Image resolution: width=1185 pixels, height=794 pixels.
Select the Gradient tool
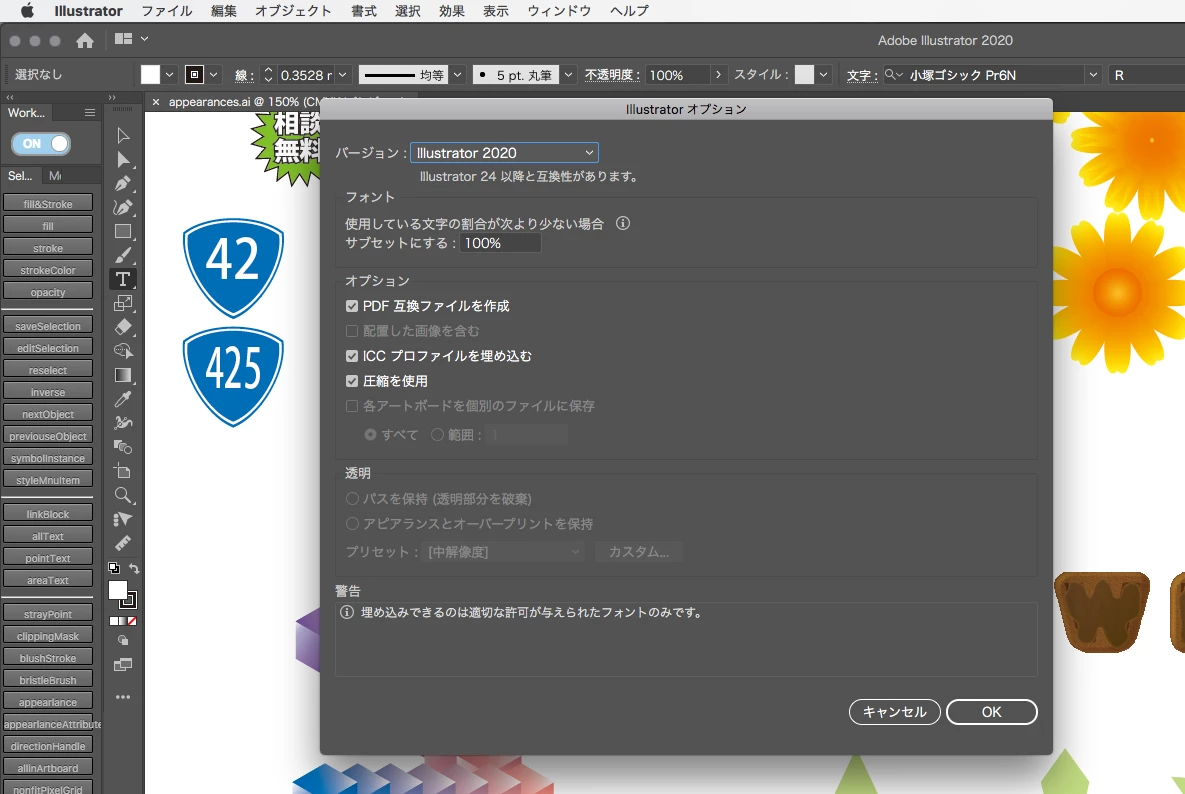click(x=123, y=375)
